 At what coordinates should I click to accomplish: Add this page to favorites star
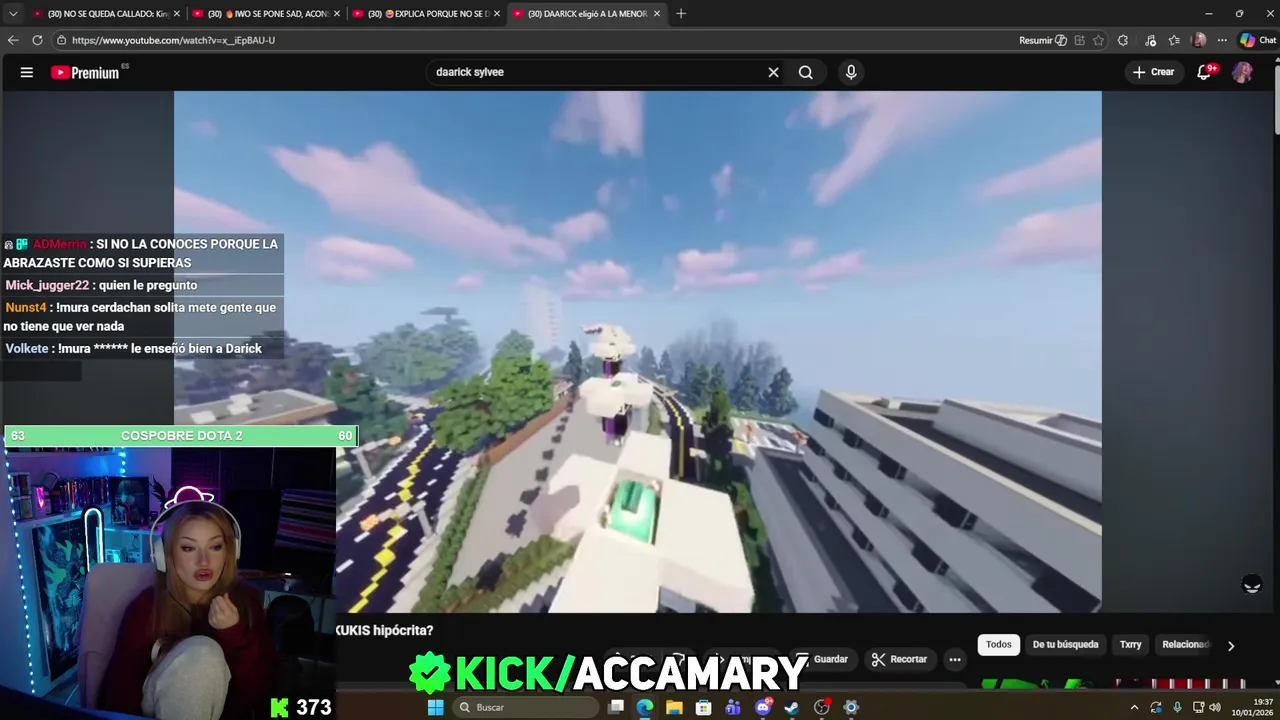click(x=1099, y=40)
